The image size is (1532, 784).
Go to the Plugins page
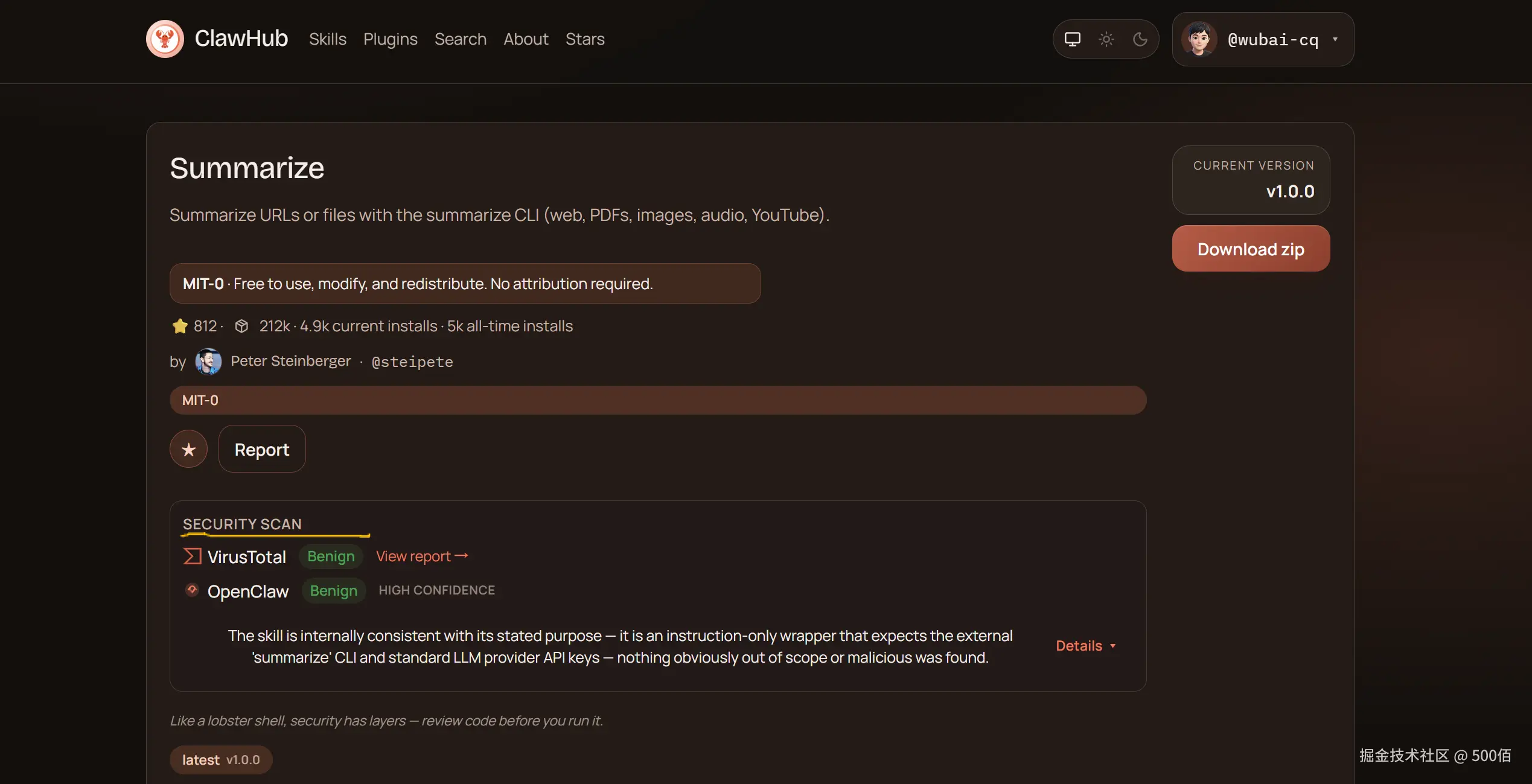click(390, 39)
